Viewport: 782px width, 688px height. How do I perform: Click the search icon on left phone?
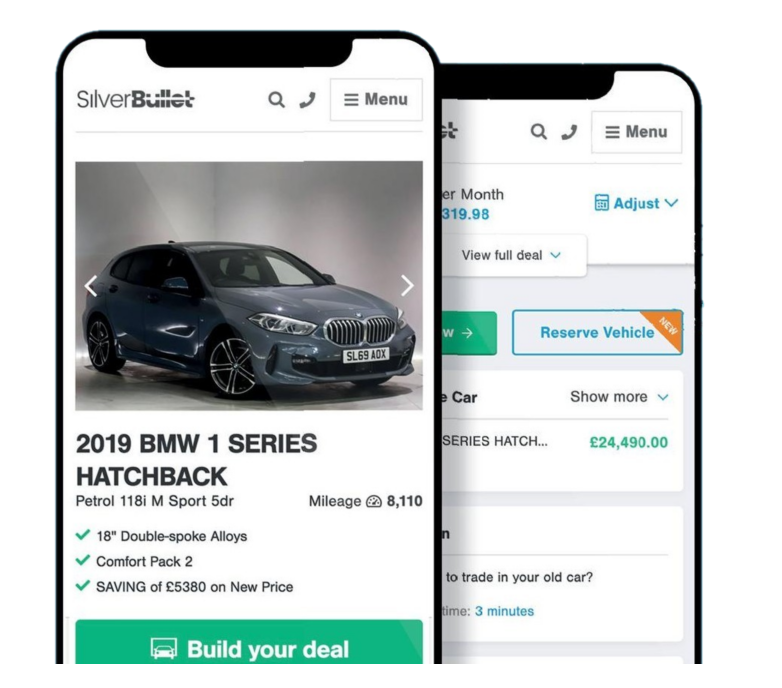tap(276, 100)
